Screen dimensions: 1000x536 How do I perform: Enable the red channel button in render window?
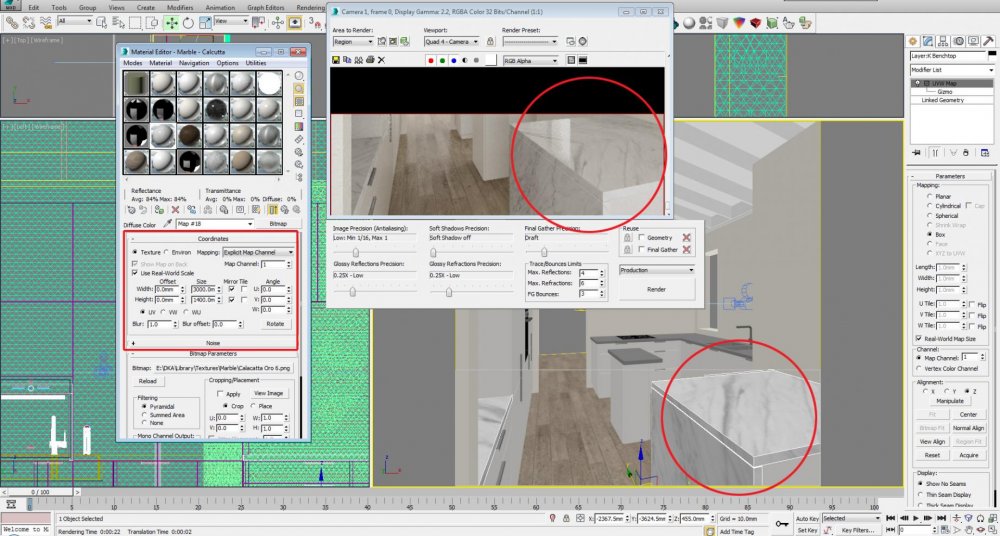coord(430,60)
